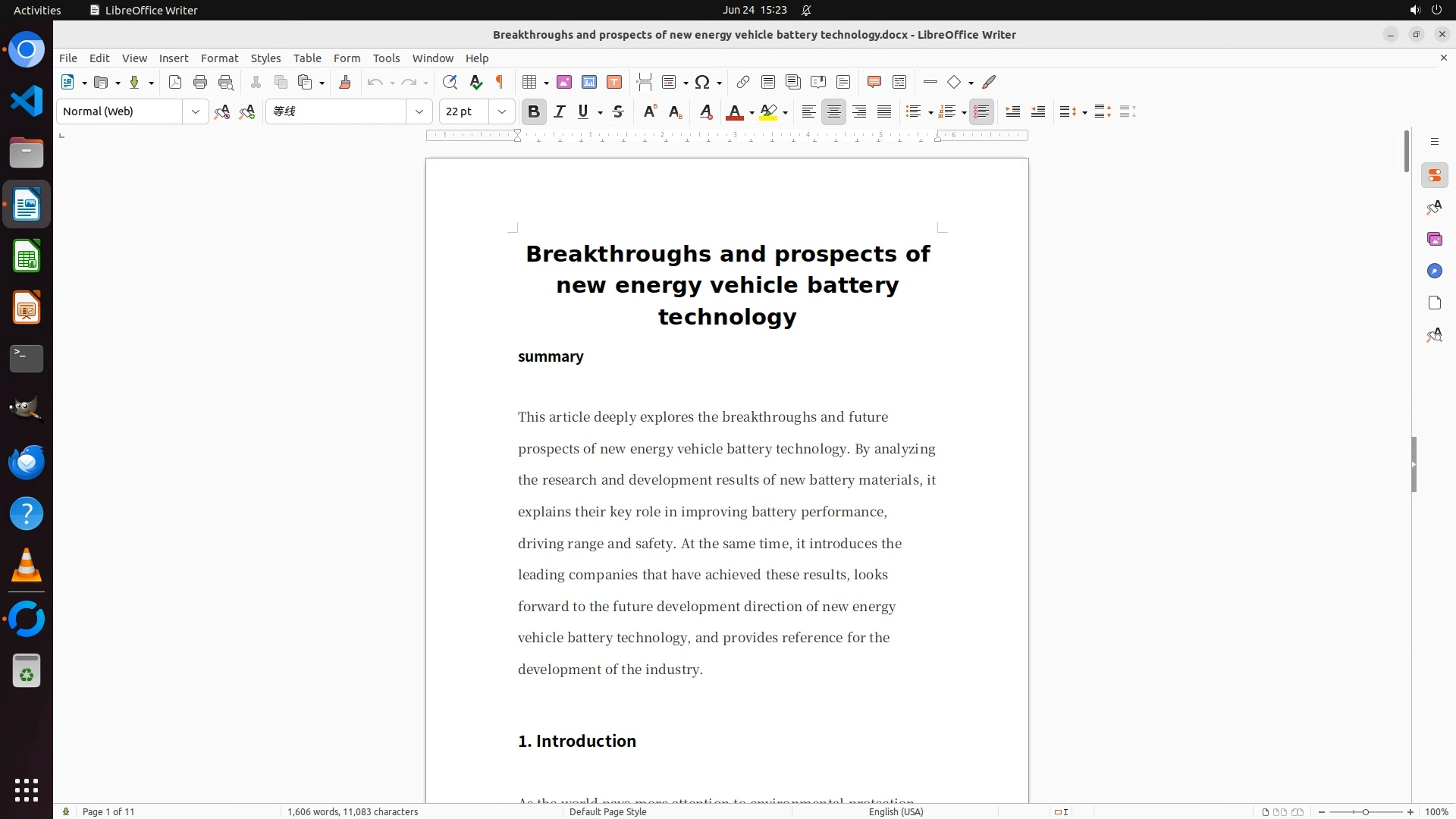Click the zoom slider in status bar

1365,812
